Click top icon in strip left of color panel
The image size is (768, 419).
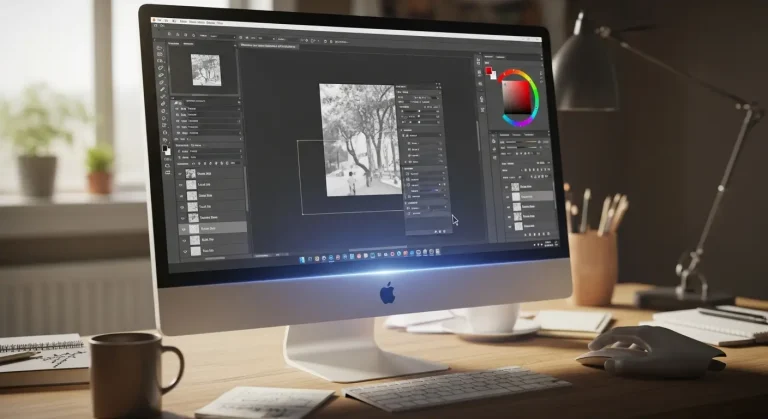(479, 61)
